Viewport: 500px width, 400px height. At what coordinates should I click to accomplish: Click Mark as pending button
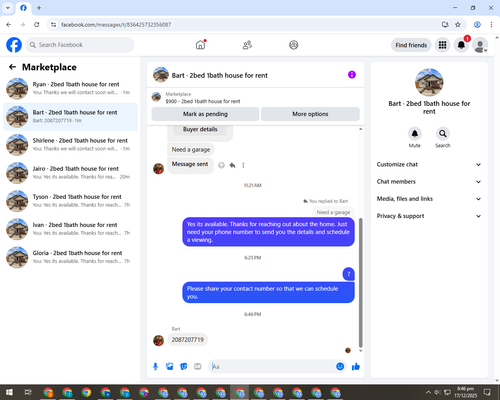pyautogui.click(x=205, y=114)
